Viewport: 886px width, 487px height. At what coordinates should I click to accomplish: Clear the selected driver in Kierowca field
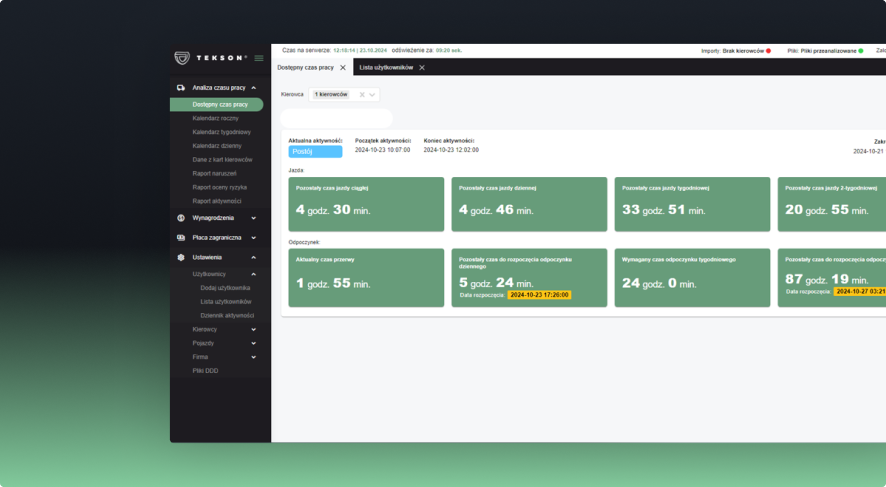[362, 94]
